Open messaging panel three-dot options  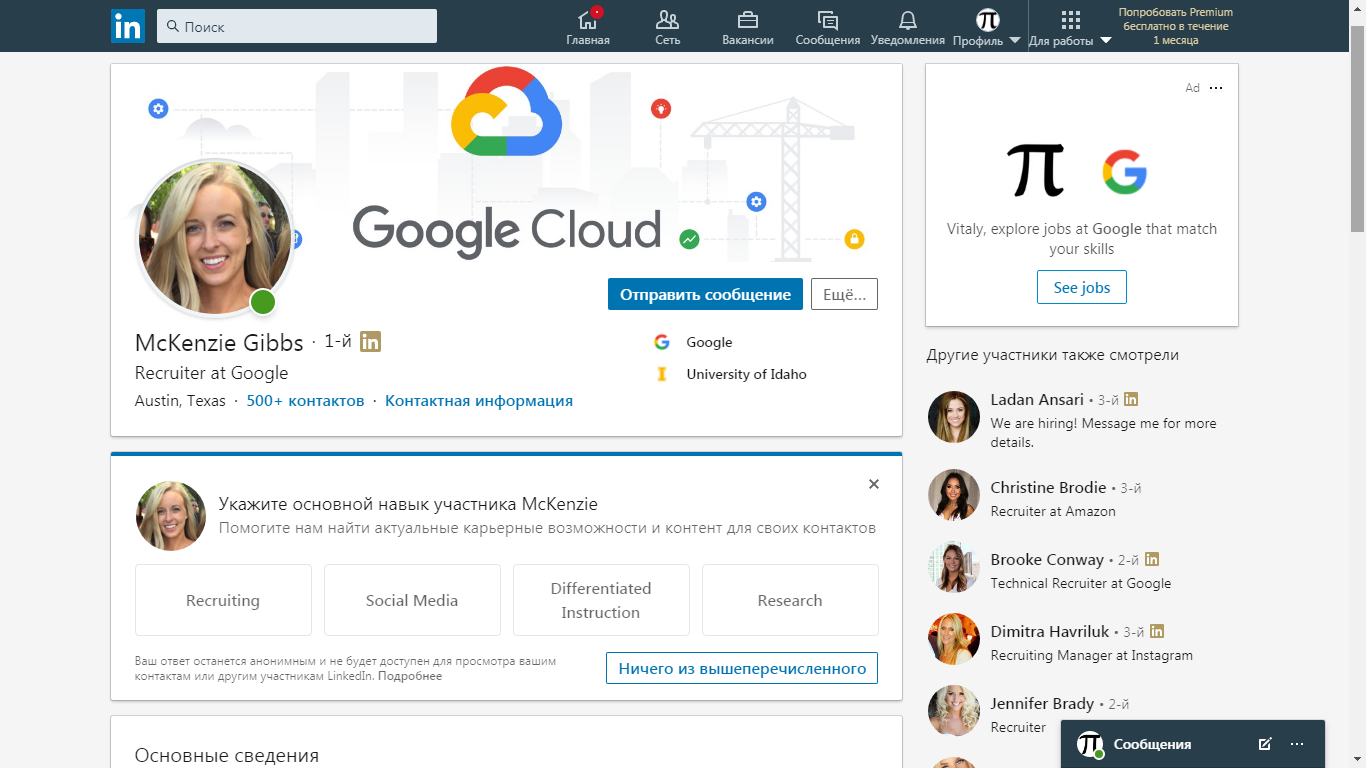tap(1297, 744)
